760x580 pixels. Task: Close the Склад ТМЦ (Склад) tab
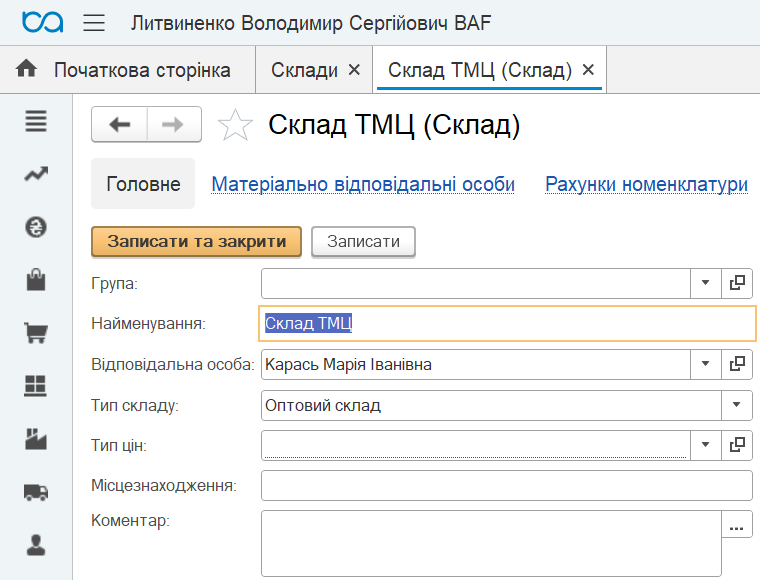coord(588,70)
